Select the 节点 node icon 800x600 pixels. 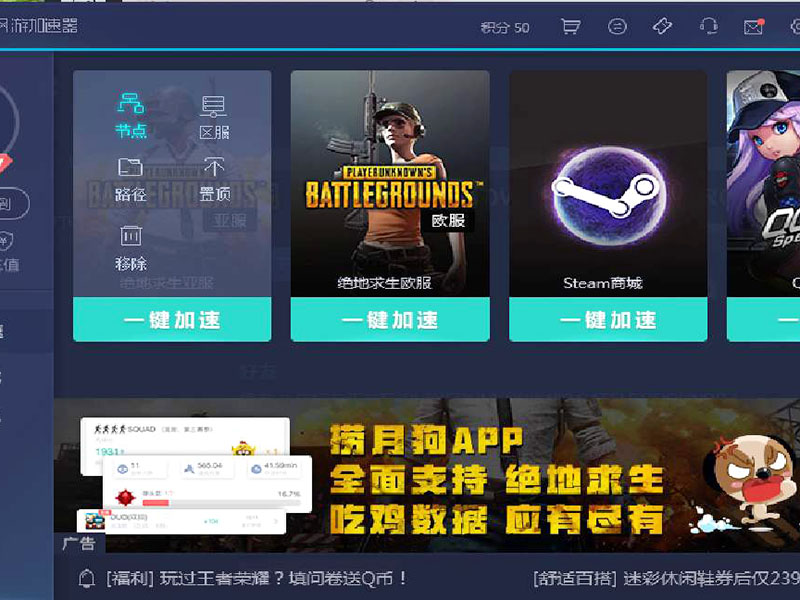coord(131,114)
